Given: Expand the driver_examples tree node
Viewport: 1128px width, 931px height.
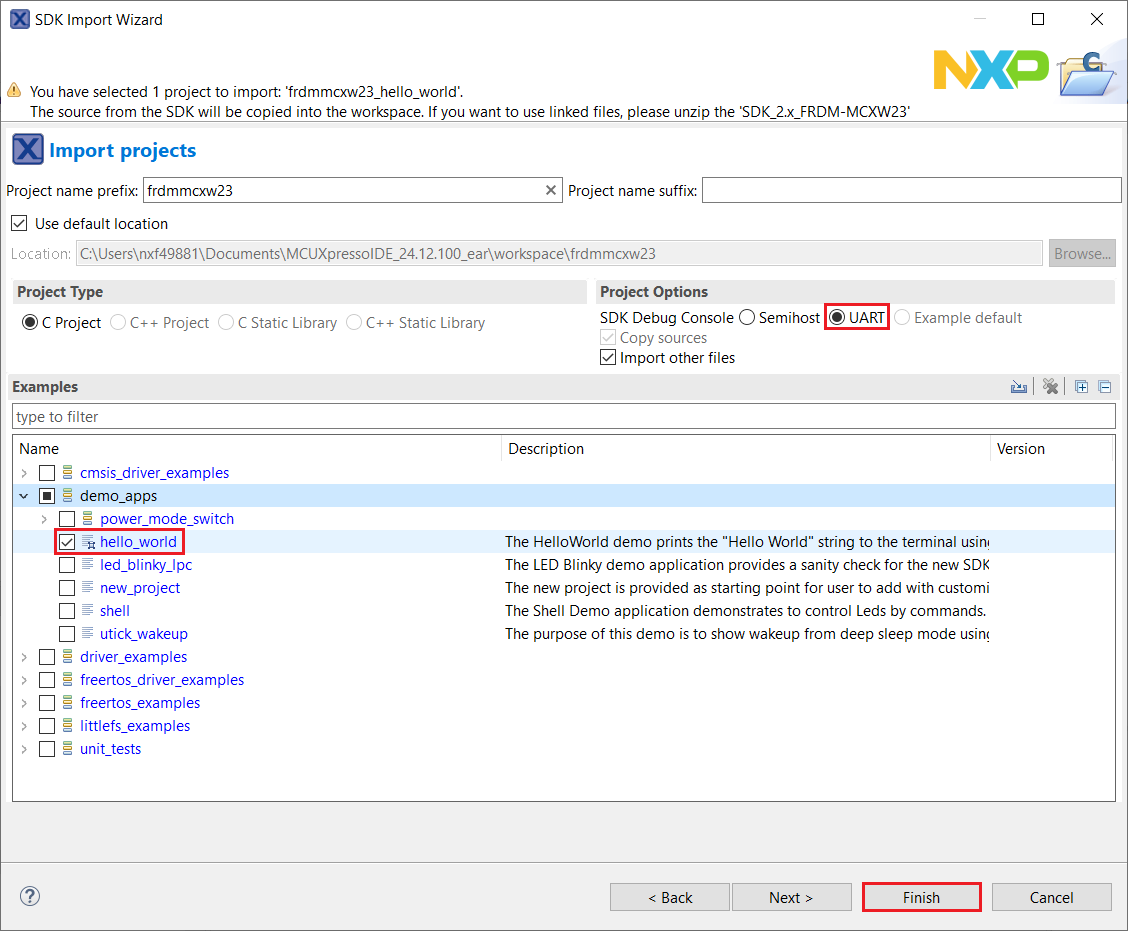Looking at the screenshot, I should tap(24, 657).
